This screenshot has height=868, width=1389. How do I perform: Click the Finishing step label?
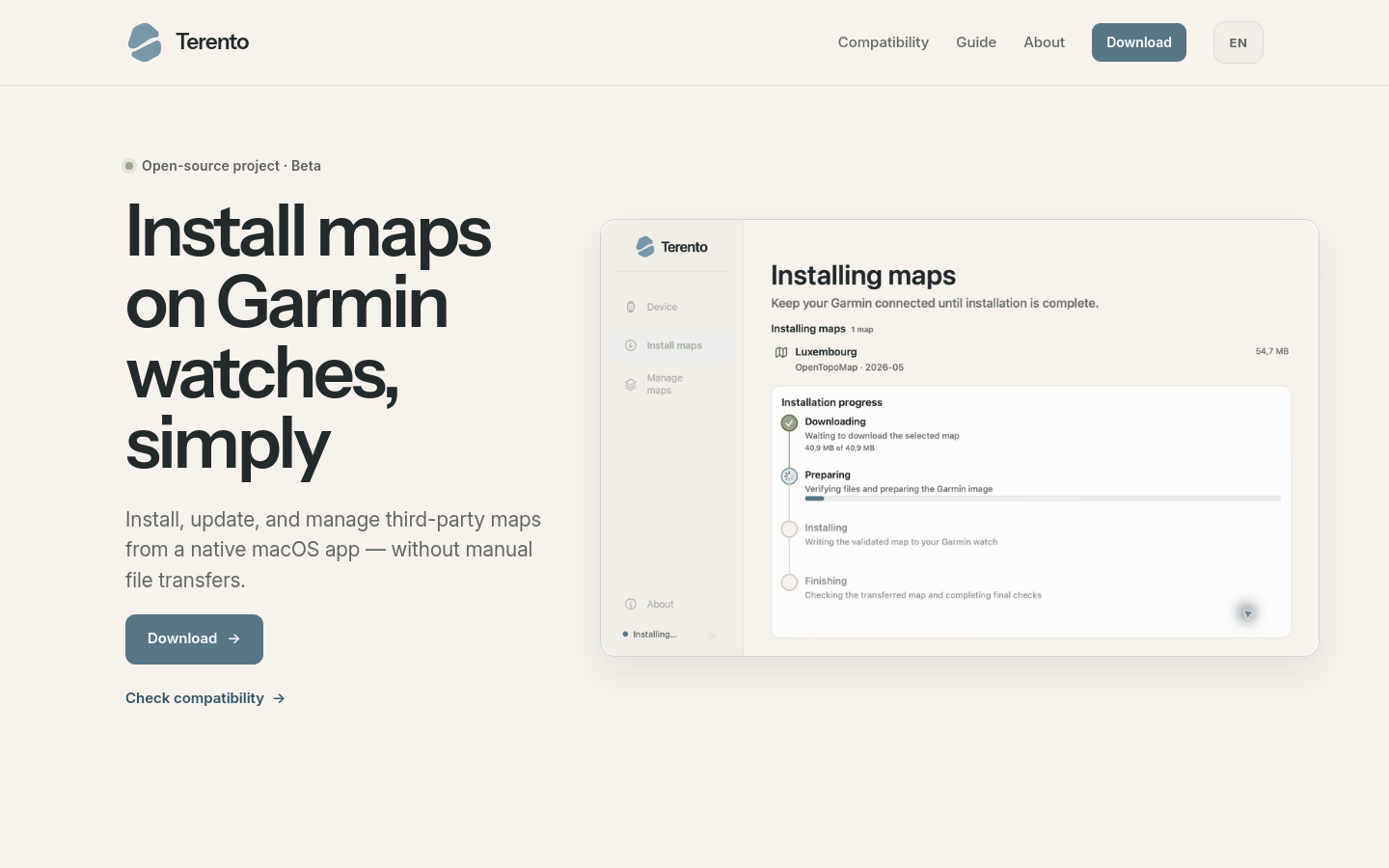click(x=826, y=582)
